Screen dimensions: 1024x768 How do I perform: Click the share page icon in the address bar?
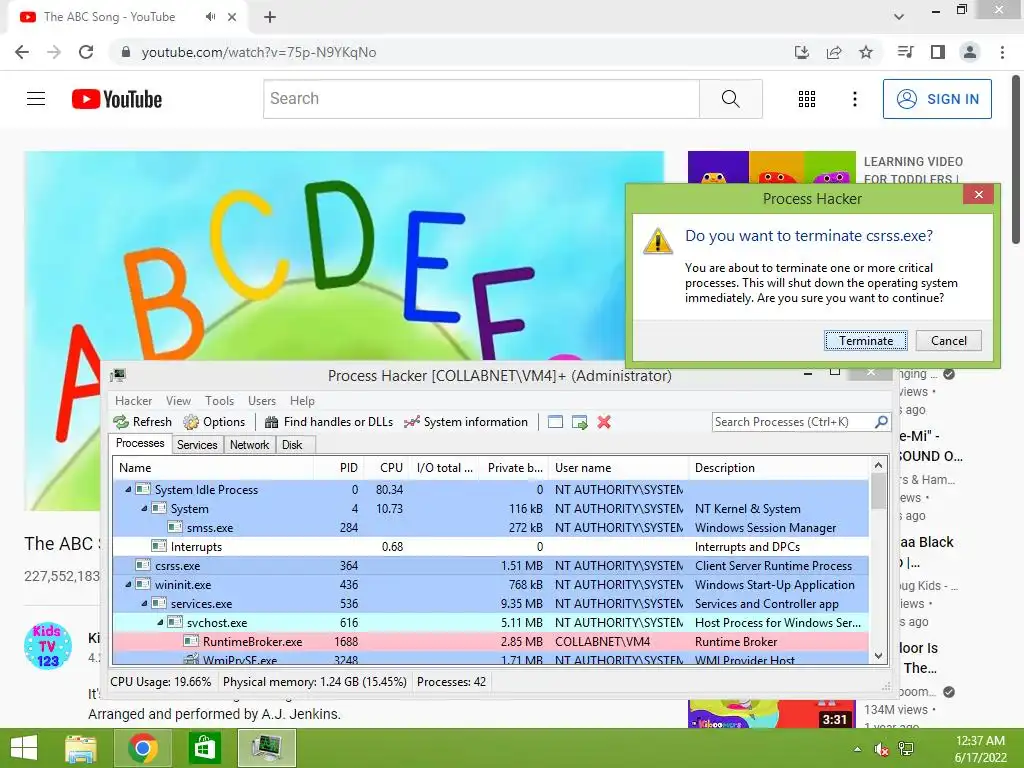(x=834, y=52)
